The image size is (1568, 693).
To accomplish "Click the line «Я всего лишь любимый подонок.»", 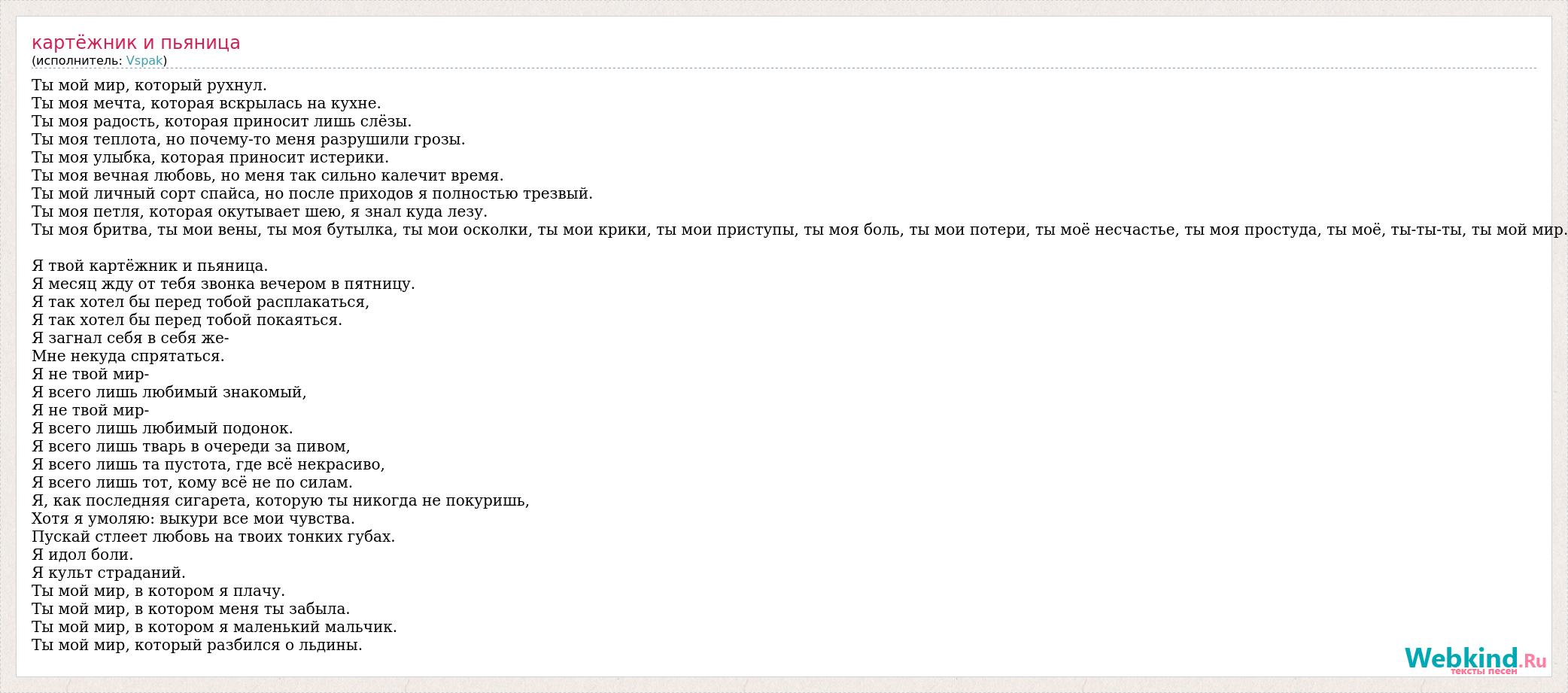I will pyautogui.click(x=163, y=428).
